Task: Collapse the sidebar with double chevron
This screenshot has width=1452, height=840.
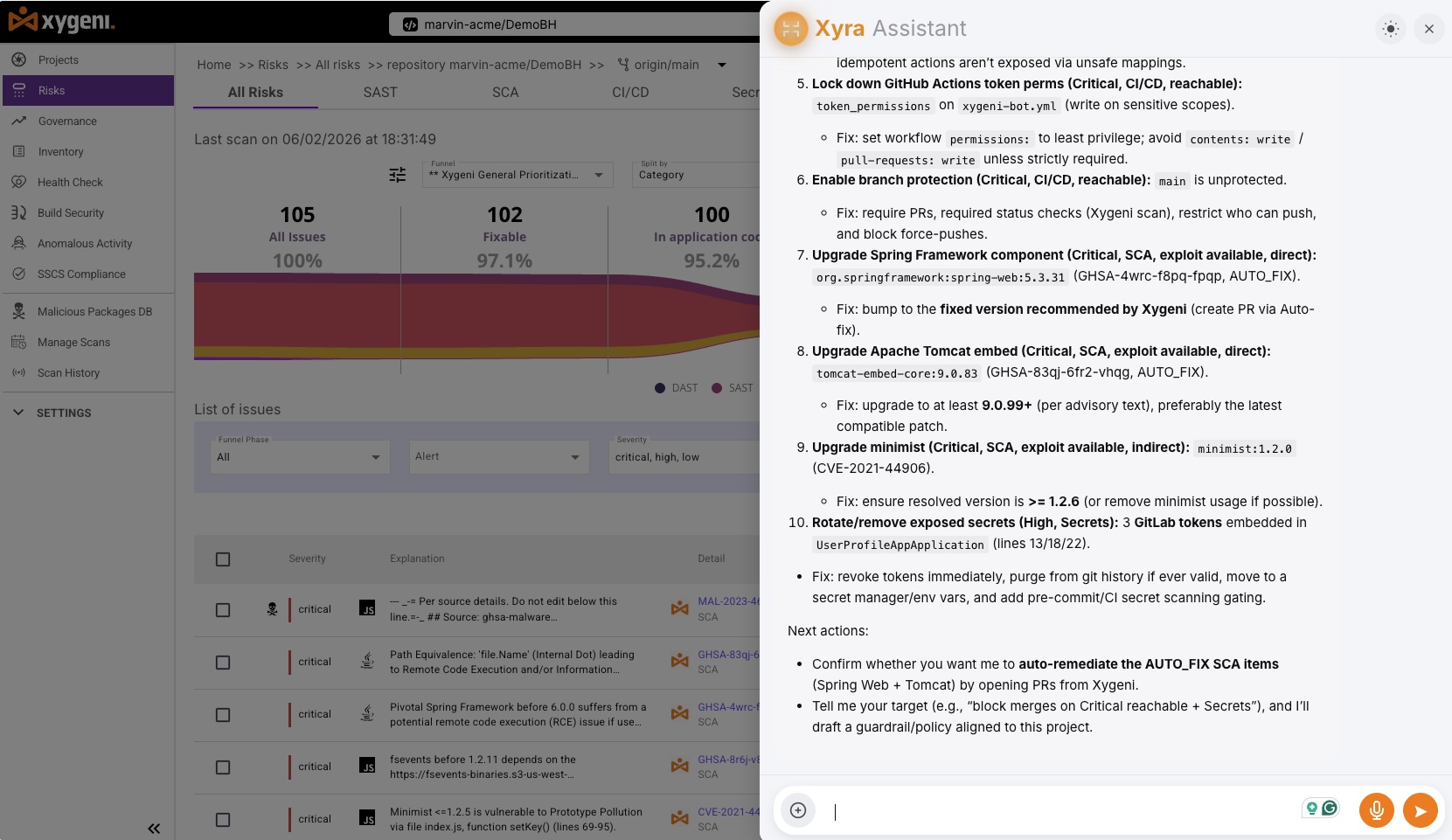Action: [154, 828]
